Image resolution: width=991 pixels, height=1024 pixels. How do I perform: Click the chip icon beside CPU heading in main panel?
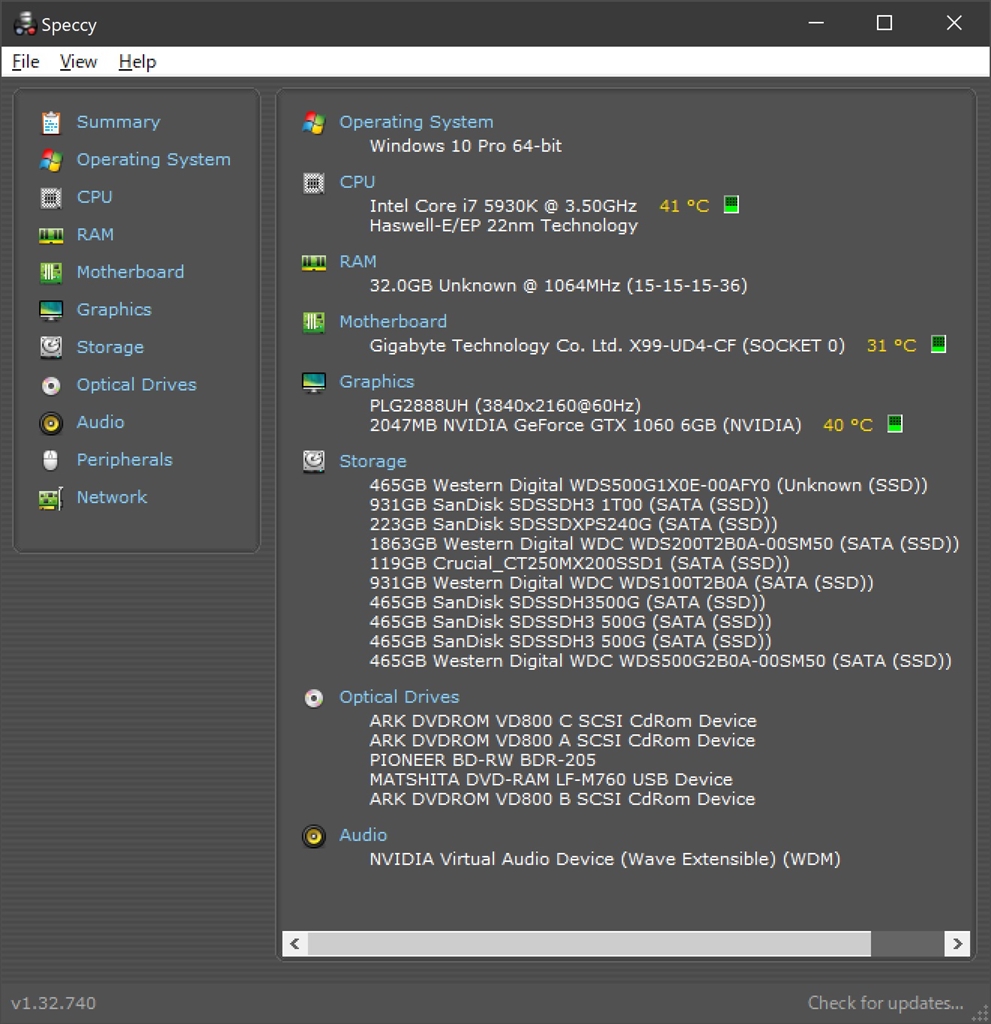[x=314, y=183]
